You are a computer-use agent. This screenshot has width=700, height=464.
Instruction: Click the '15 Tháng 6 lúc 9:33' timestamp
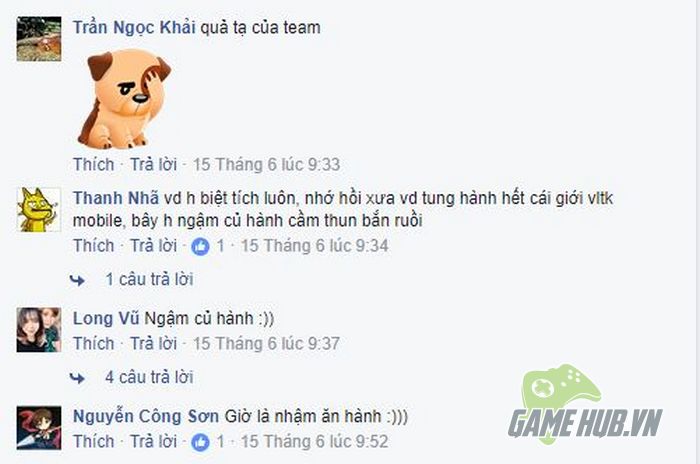(267, 164)
